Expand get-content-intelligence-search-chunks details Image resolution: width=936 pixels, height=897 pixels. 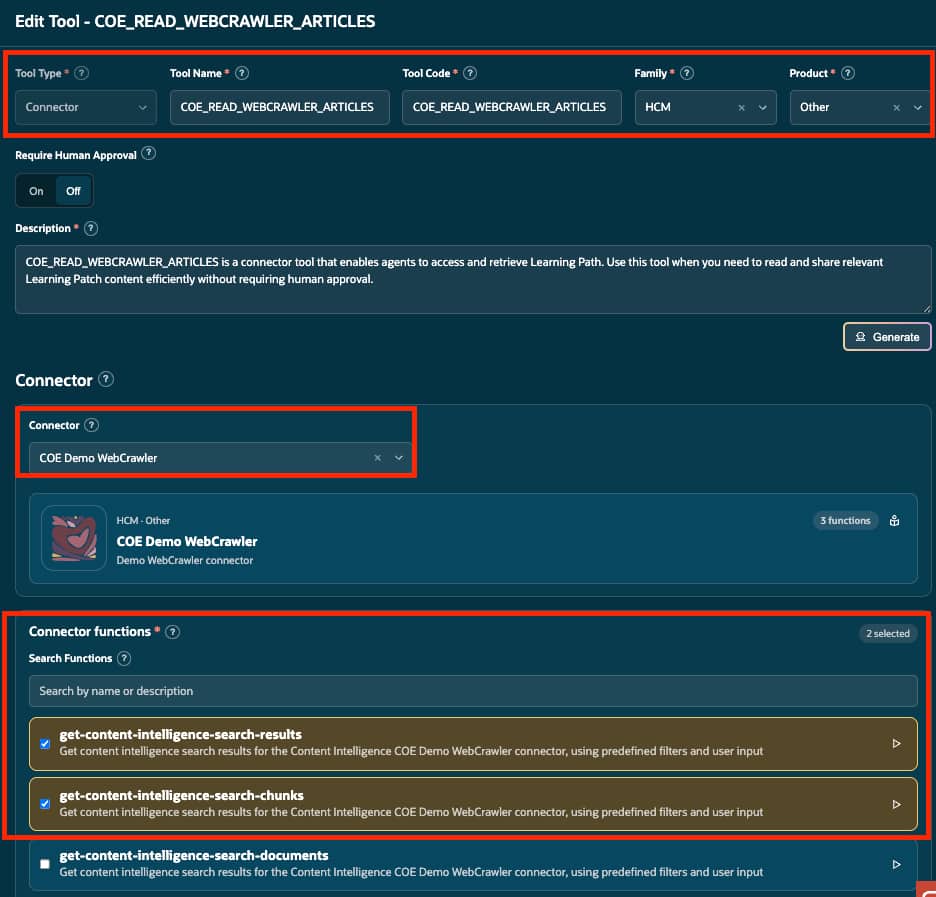tap(896, 804)
